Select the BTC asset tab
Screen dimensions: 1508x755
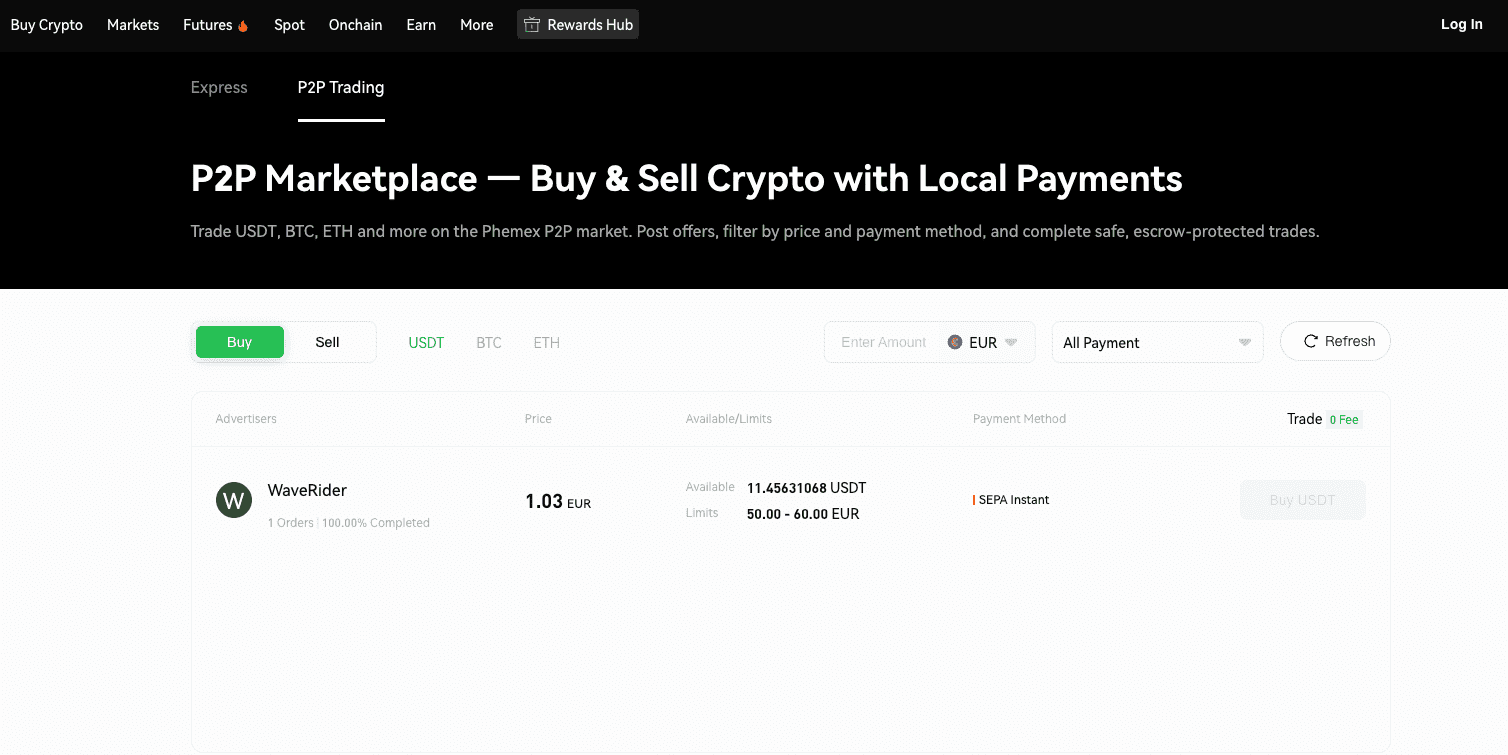(x=488, y=342)
